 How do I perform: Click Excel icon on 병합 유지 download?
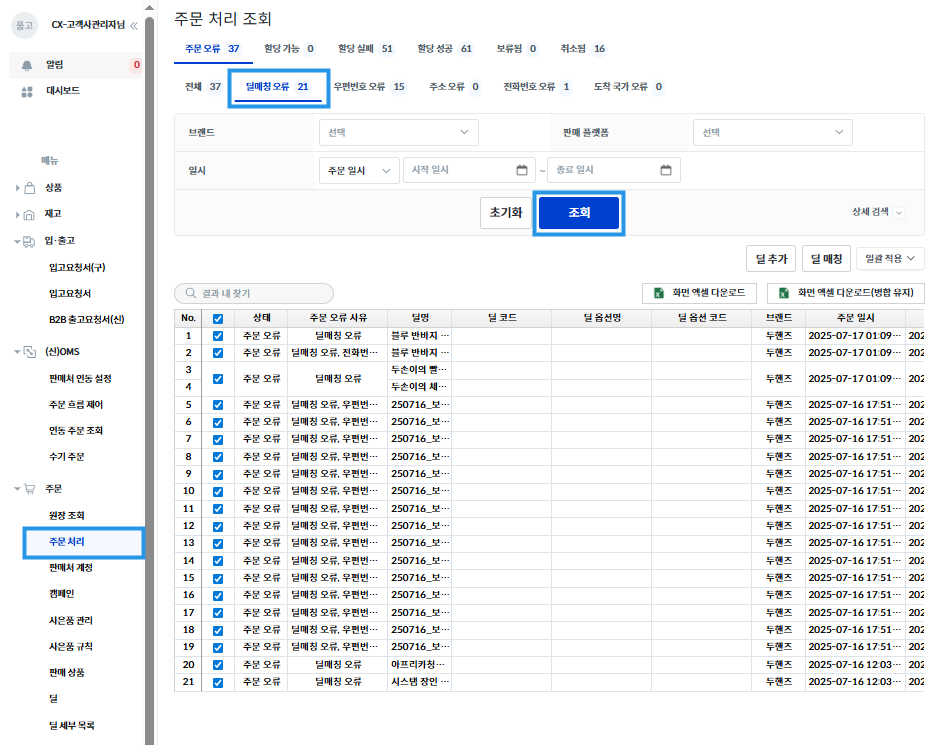tap(784, 293)
